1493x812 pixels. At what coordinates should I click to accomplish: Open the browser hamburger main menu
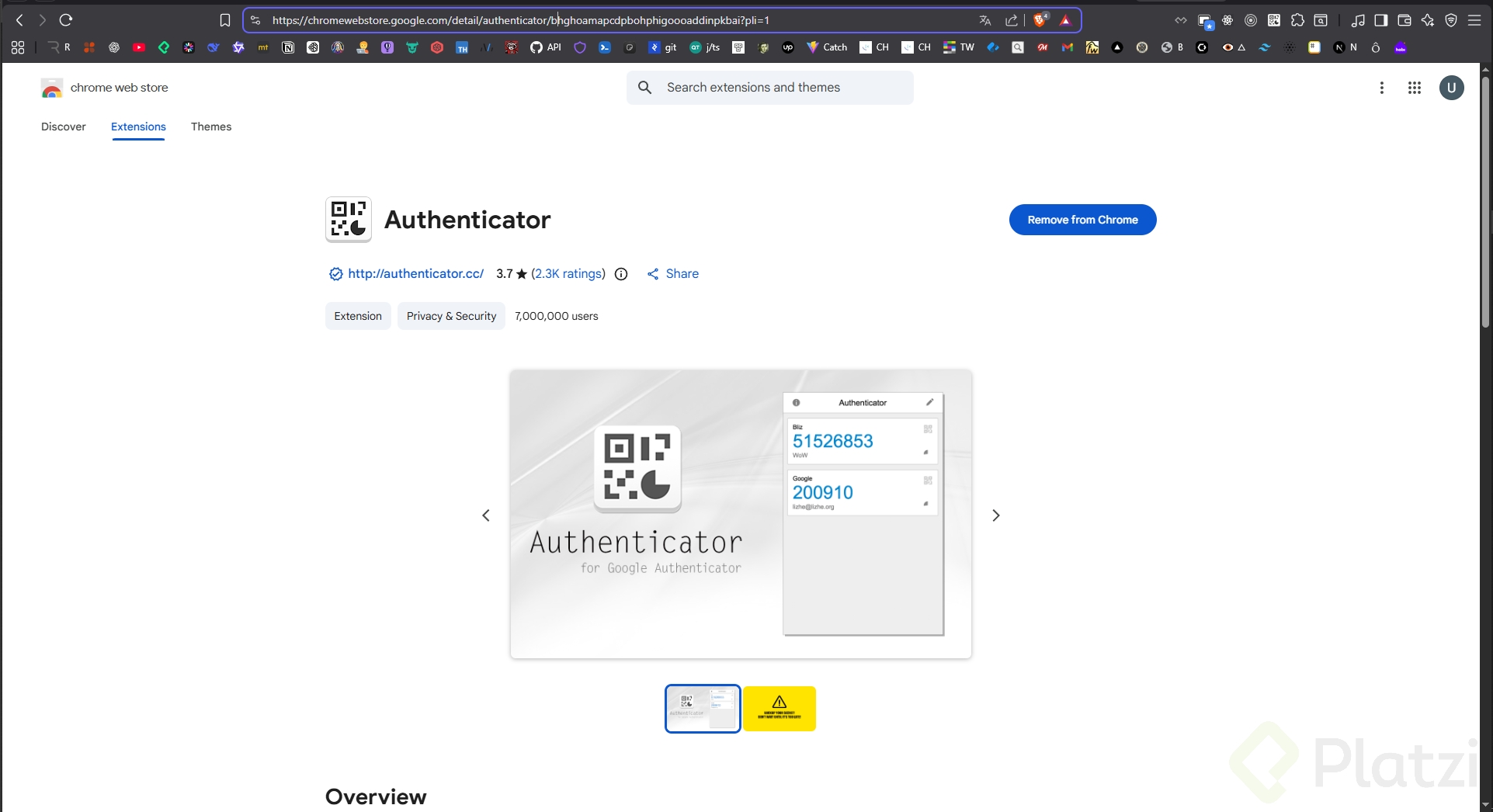[x=1474, y=20]
